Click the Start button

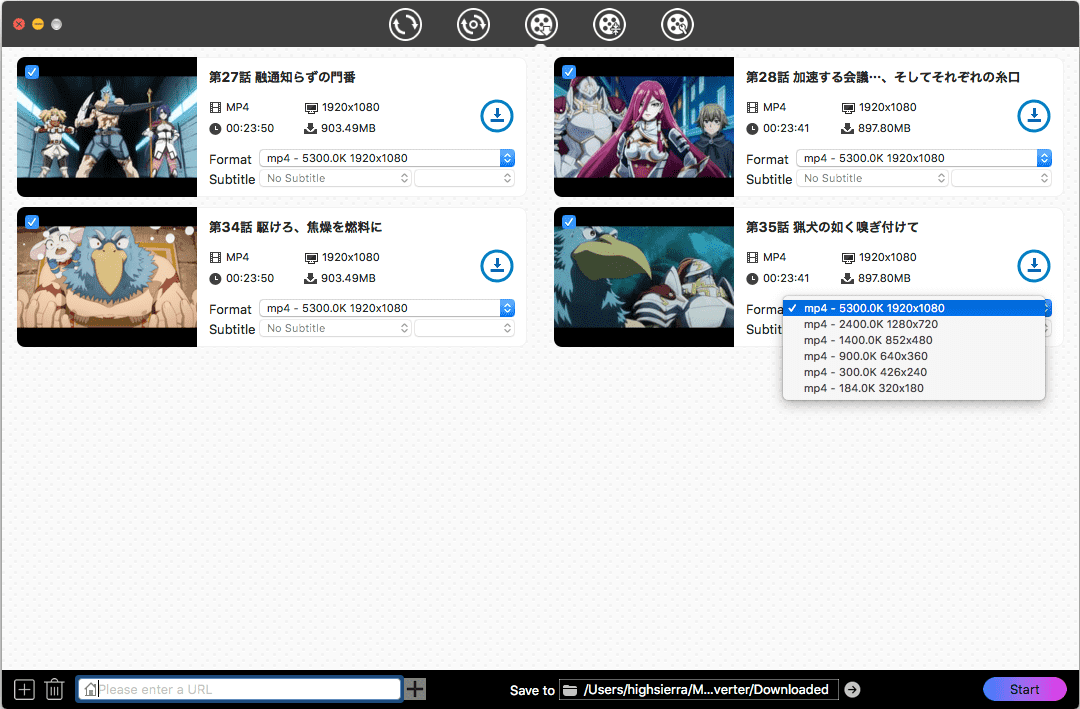click(1024, 689)
